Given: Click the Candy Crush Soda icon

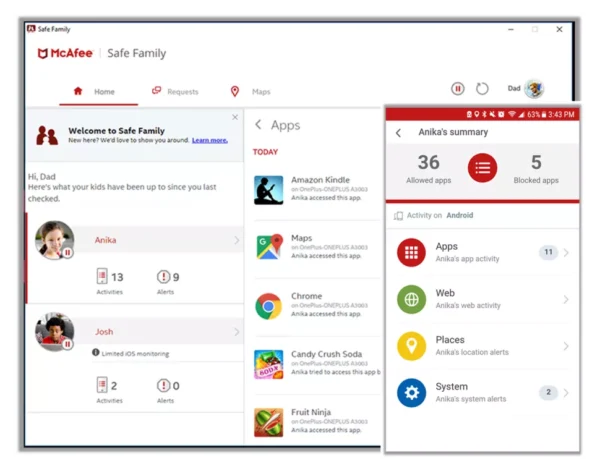Looking at the screenshot, I should pos(268,363).
